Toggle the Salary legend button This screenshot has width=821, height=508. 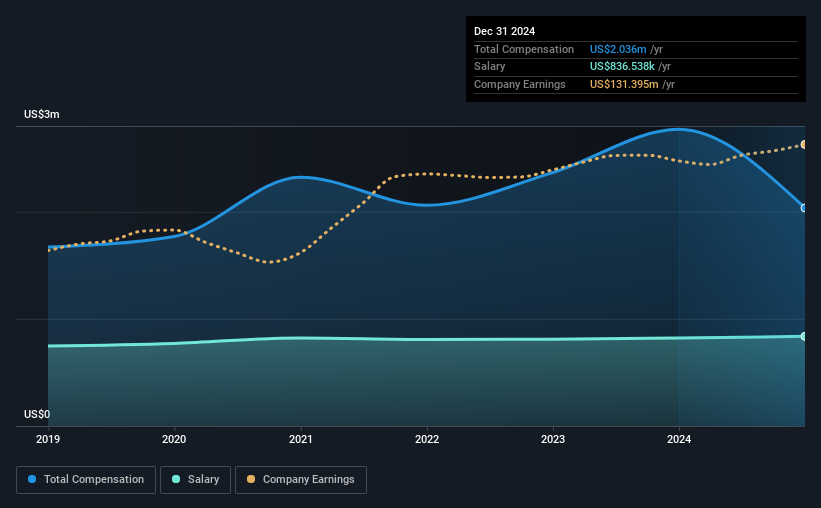tap(195, 480)
